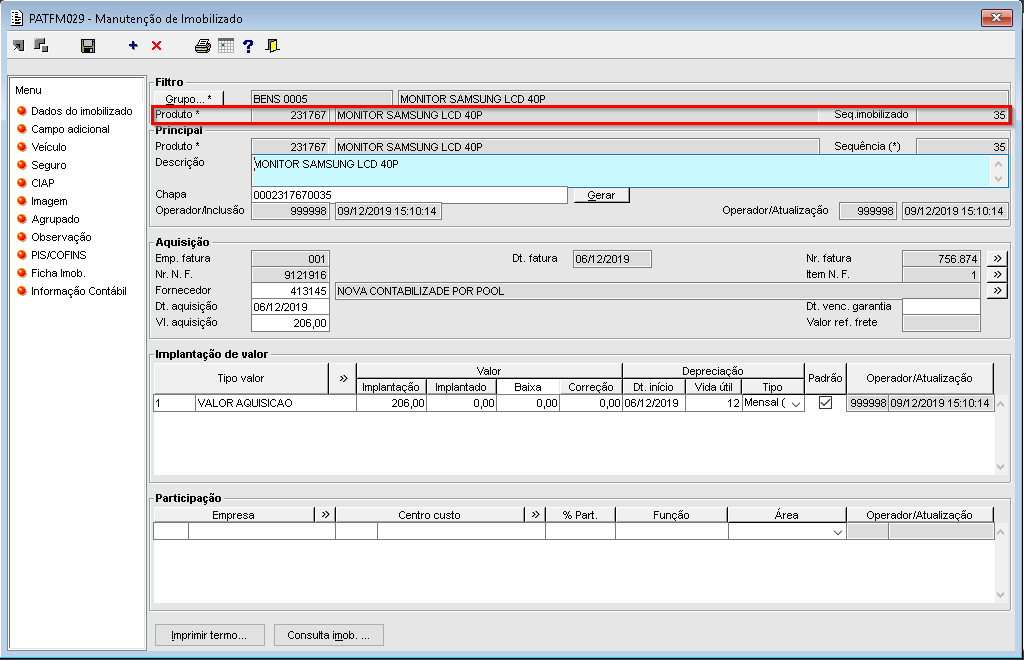
Task: Select Informação Contábil from the menu
Action: pyautogui.click(x=78, y=291)
